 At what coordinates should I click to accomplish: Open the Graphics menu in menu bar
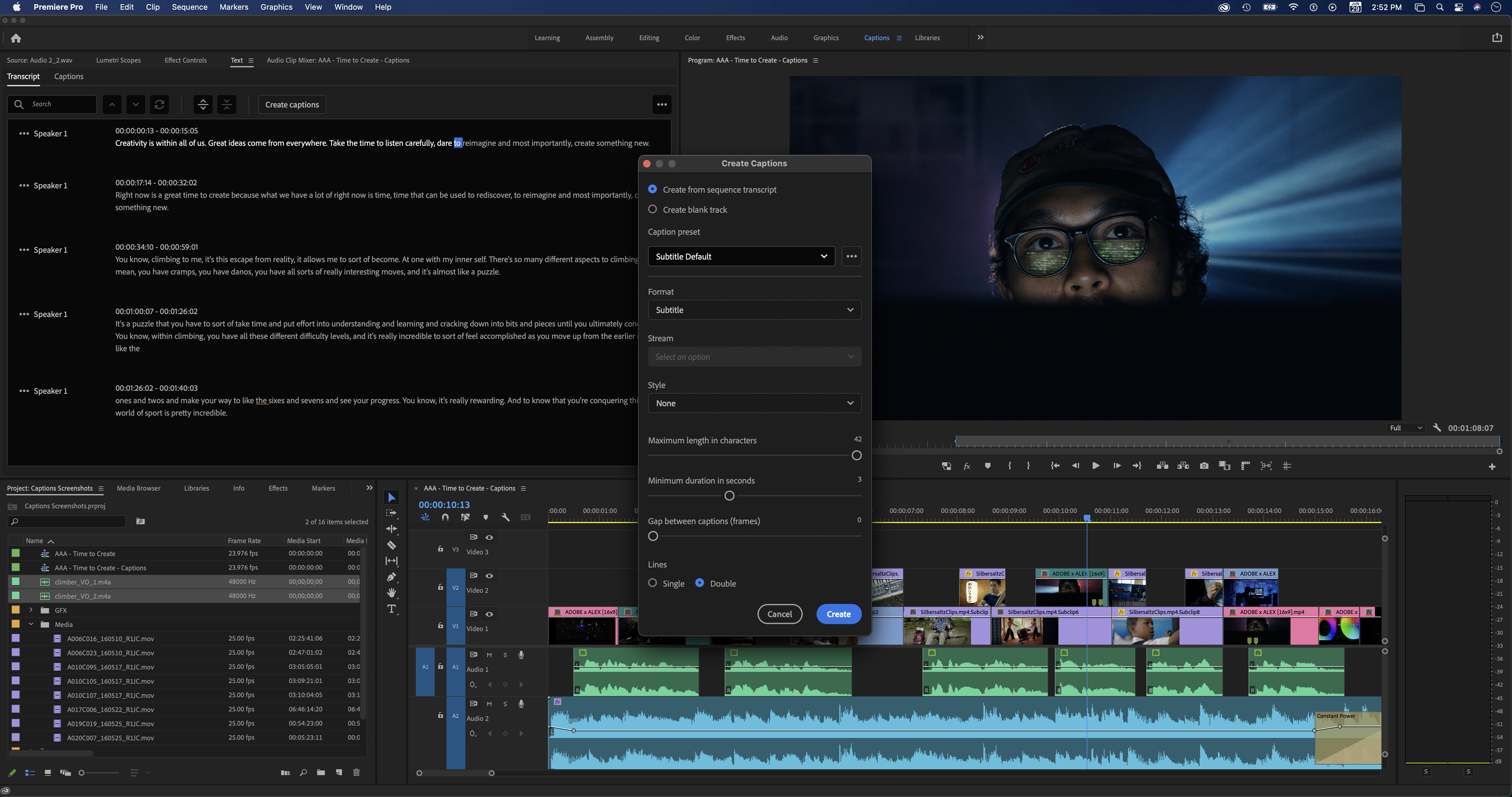(275, 7)
